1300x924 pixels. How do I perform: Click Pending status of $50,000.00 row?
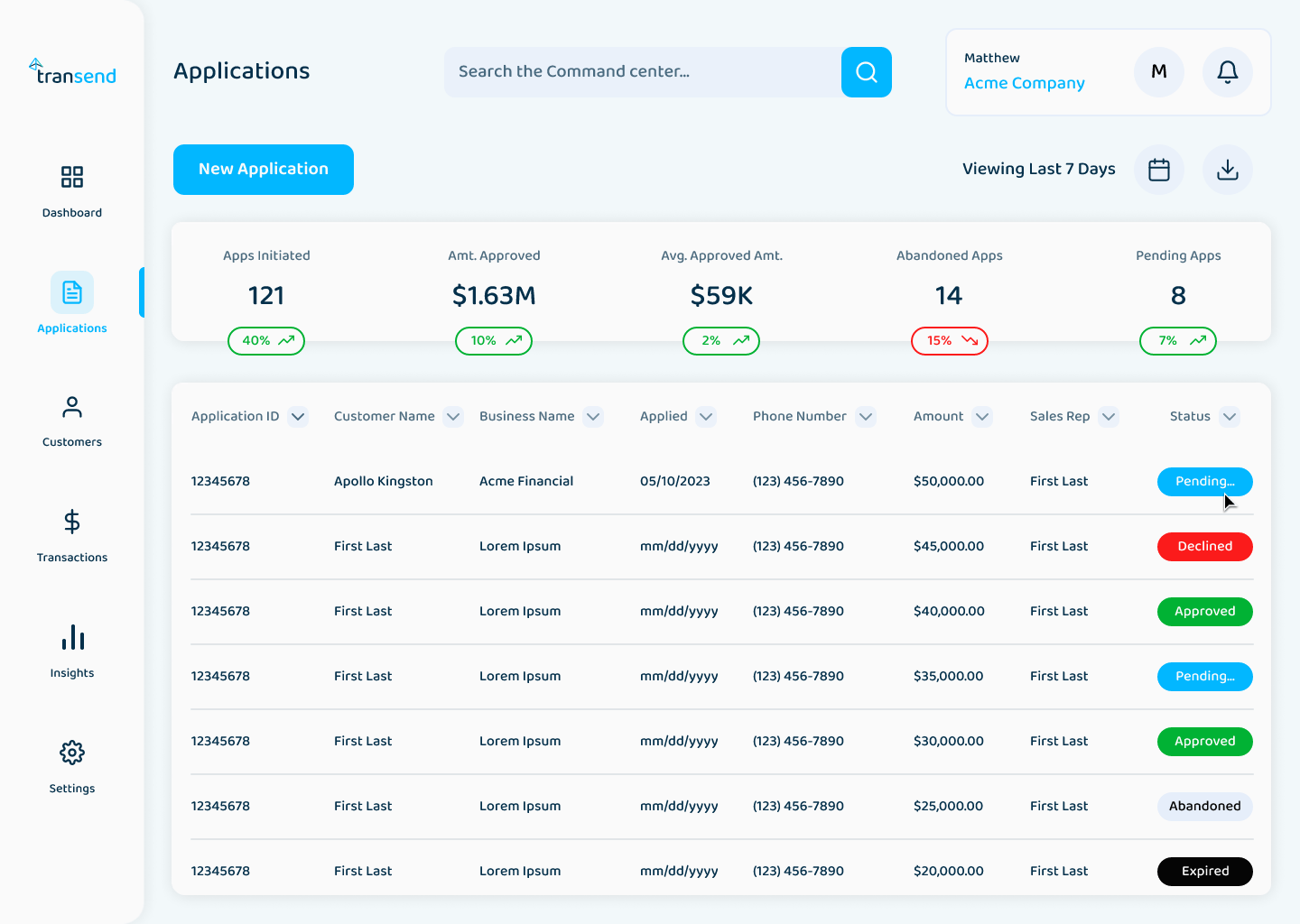[1205, 482]
